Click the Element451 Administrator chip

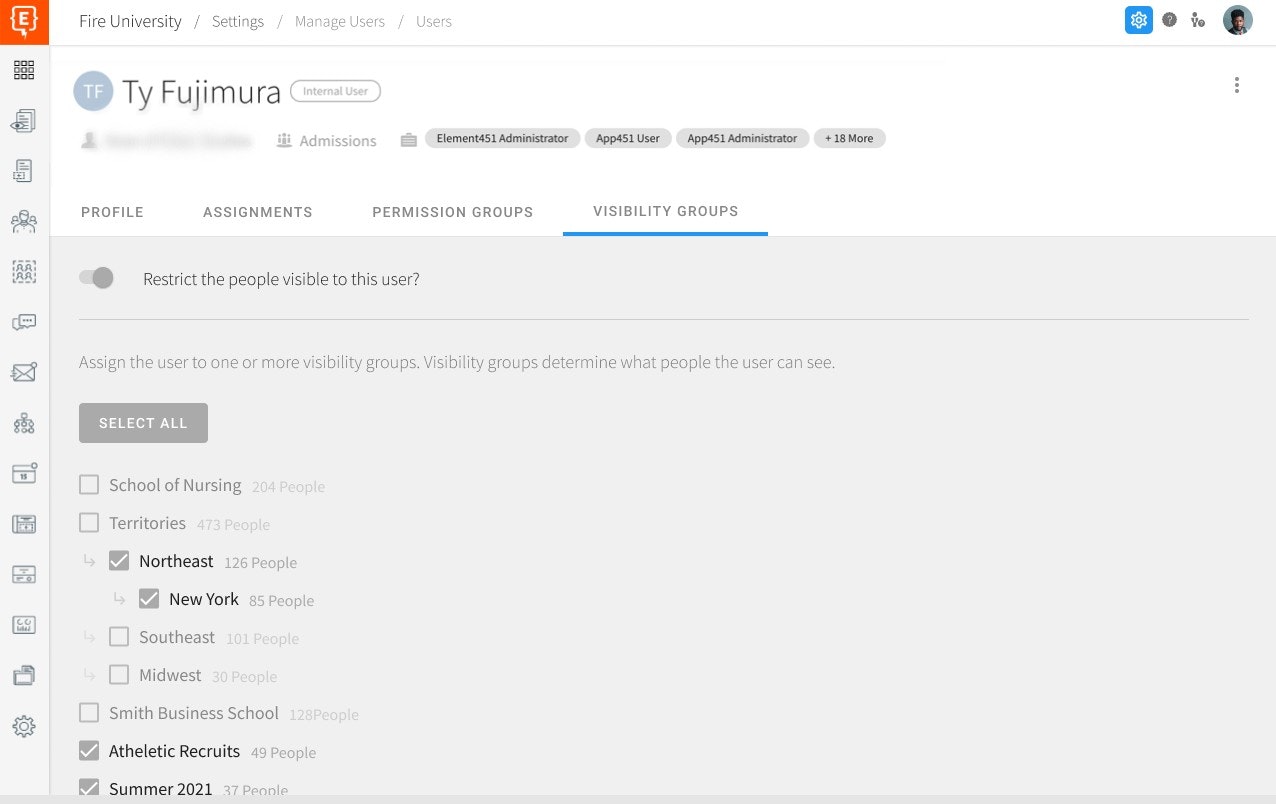point(502,138)
